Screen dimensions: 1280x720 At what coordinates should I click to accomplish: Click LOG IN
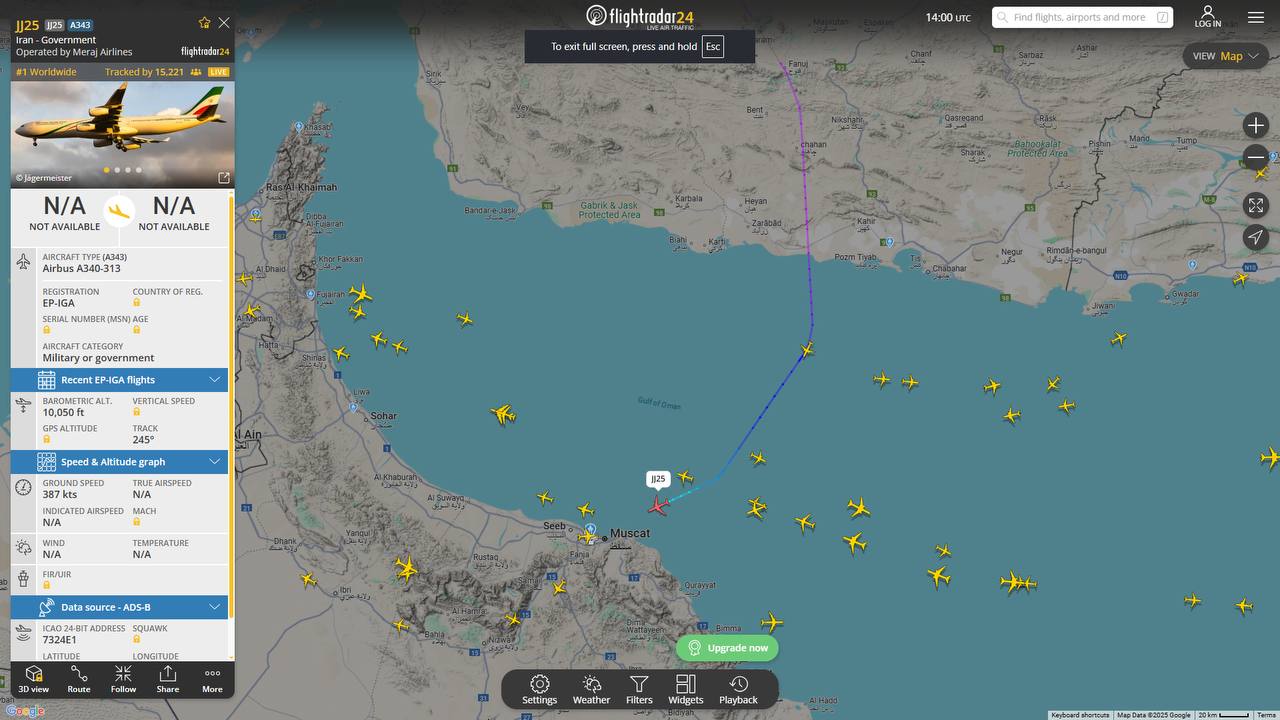(x=1208, y=17)
